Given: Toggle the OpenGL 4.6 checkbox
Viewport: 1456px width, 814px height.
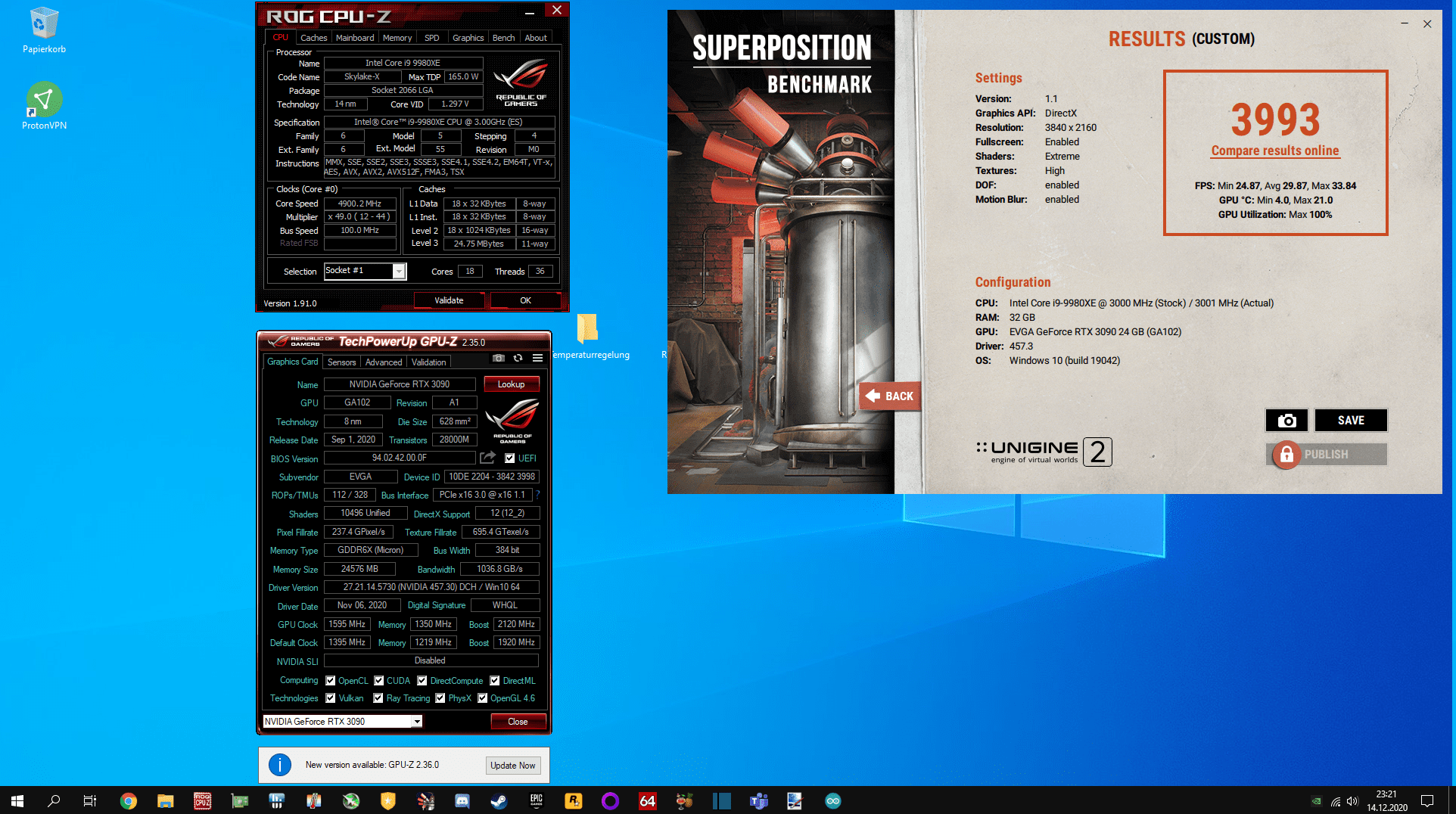Looking at the screenshot, I should tap(482, 698).
